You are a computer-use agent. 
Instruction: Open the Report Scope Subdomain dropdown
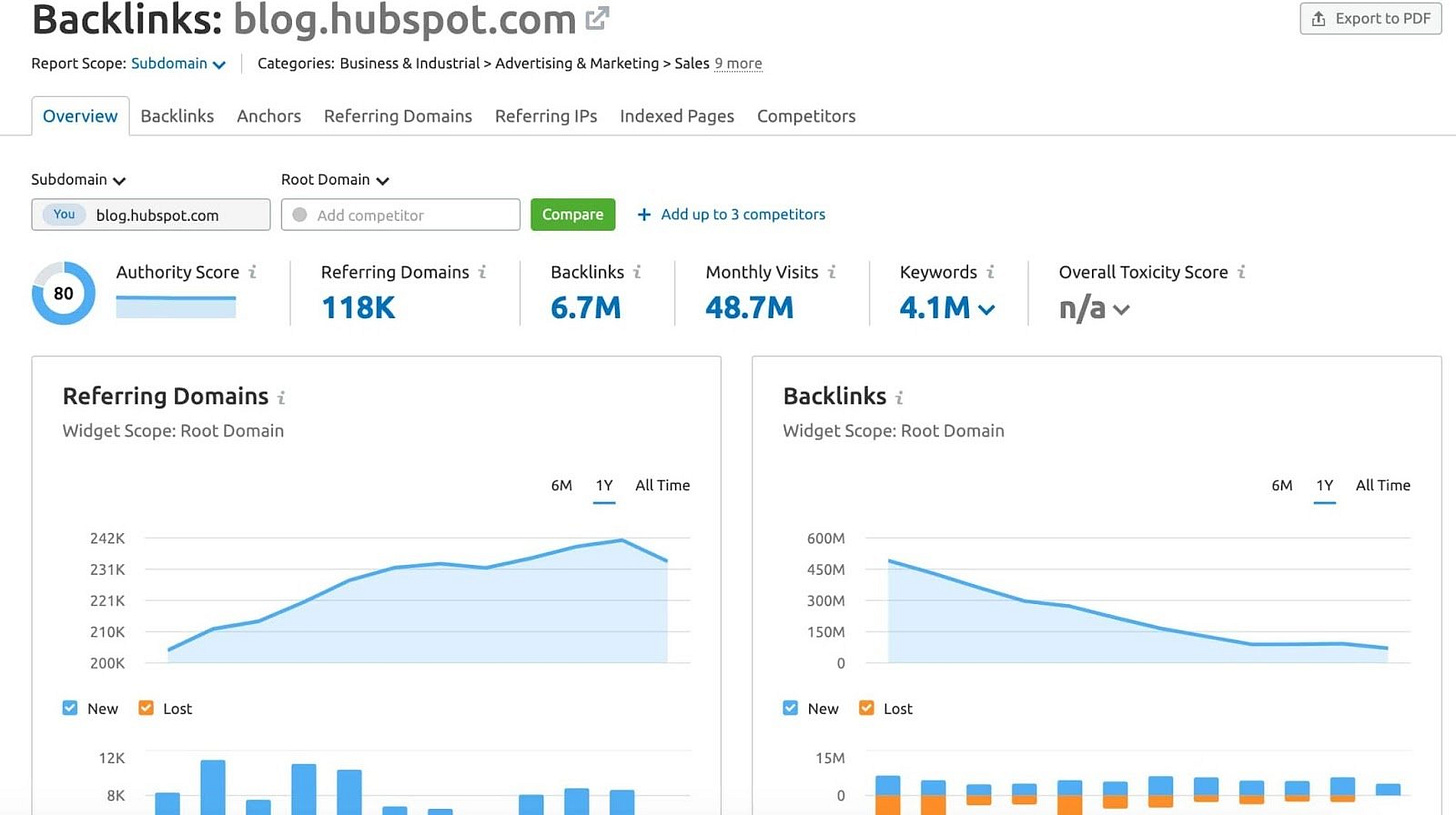tap(178, 62)
